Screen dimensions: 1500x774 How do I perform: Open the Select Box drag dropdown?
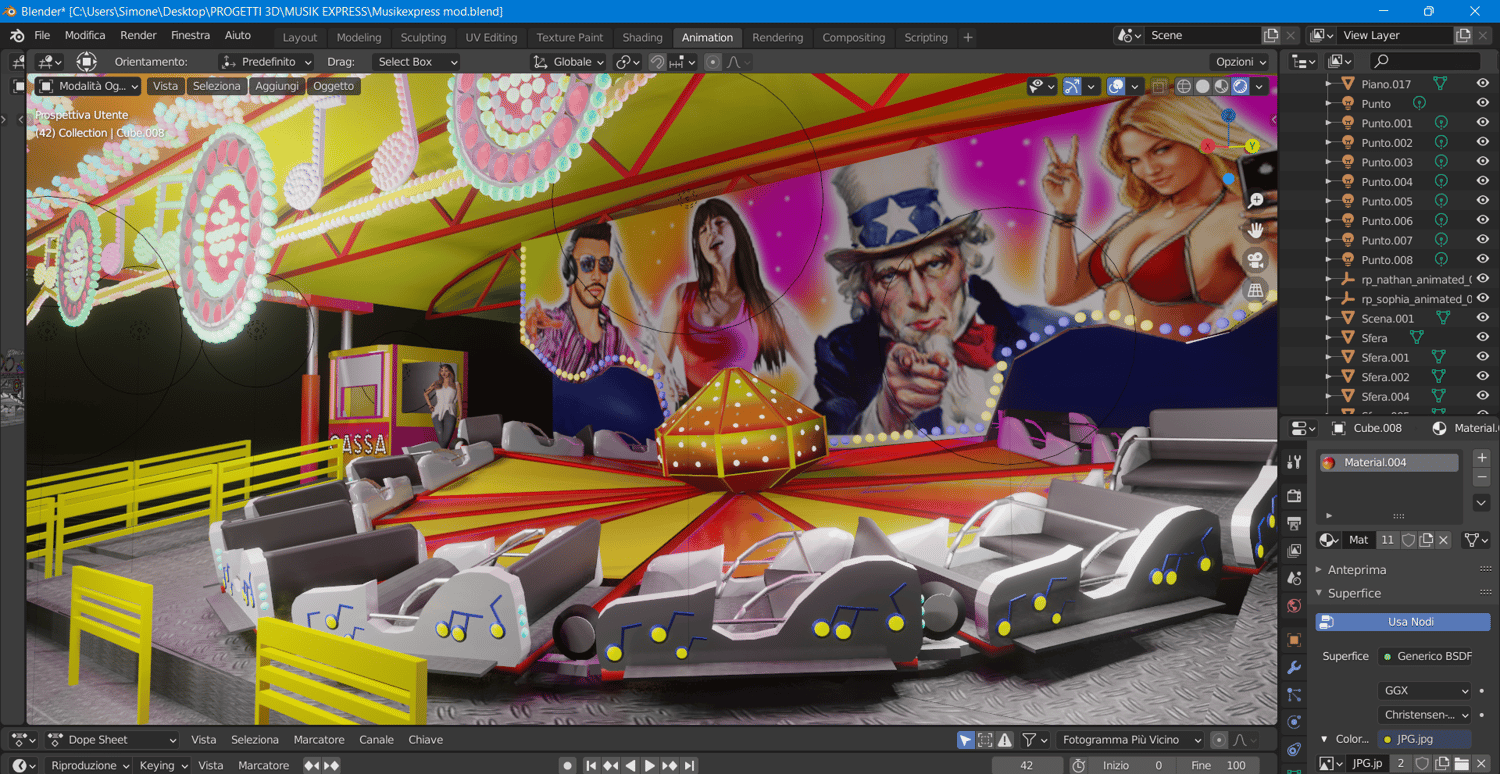tap(416, 62)
